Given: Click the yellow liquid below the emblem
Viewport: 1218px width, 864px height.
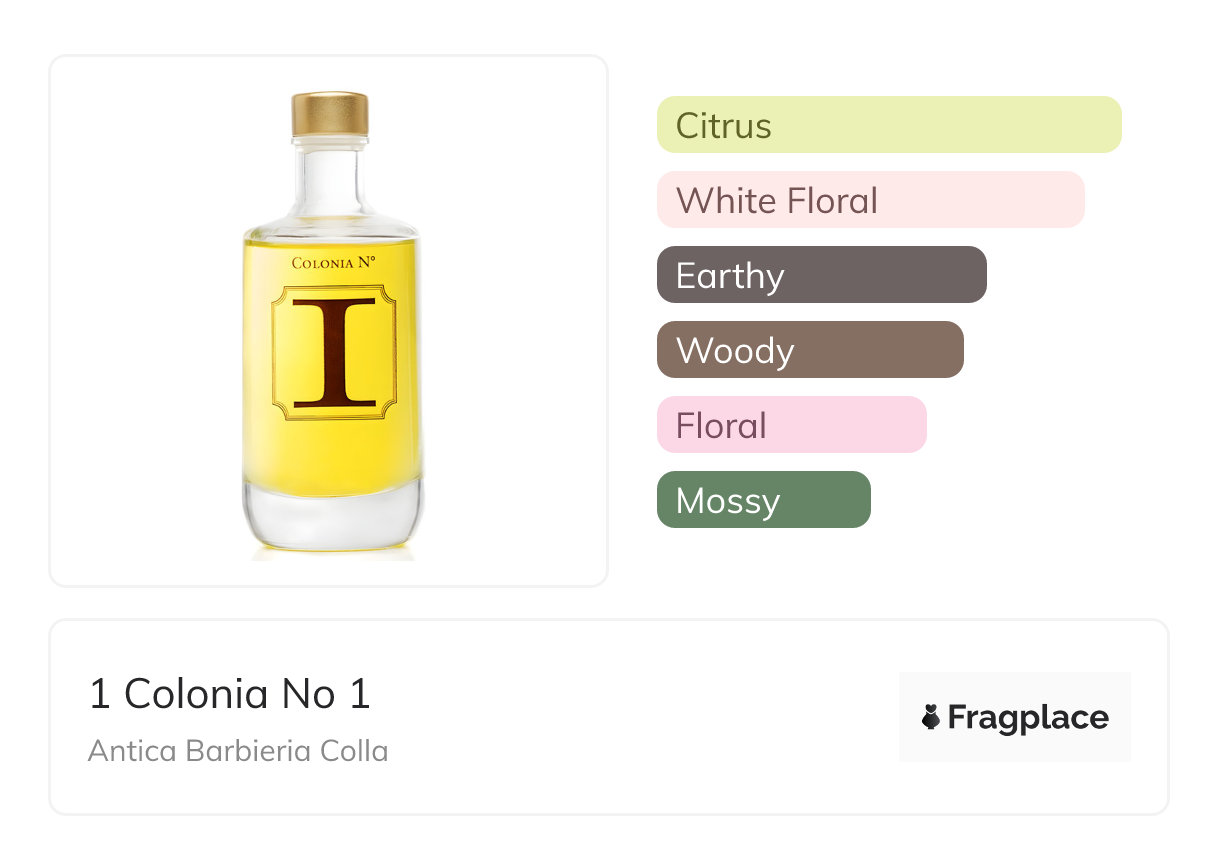Looking at the screenshot, I should click(x=333, y=450).
